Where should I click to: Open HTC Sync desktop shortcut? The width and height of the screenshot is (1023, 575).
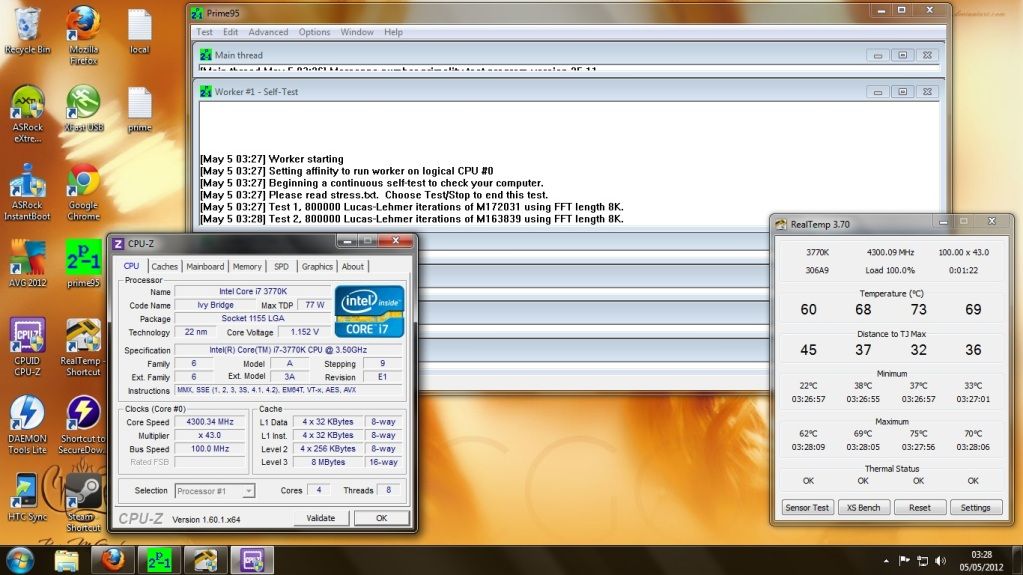(x=27, y=497)
